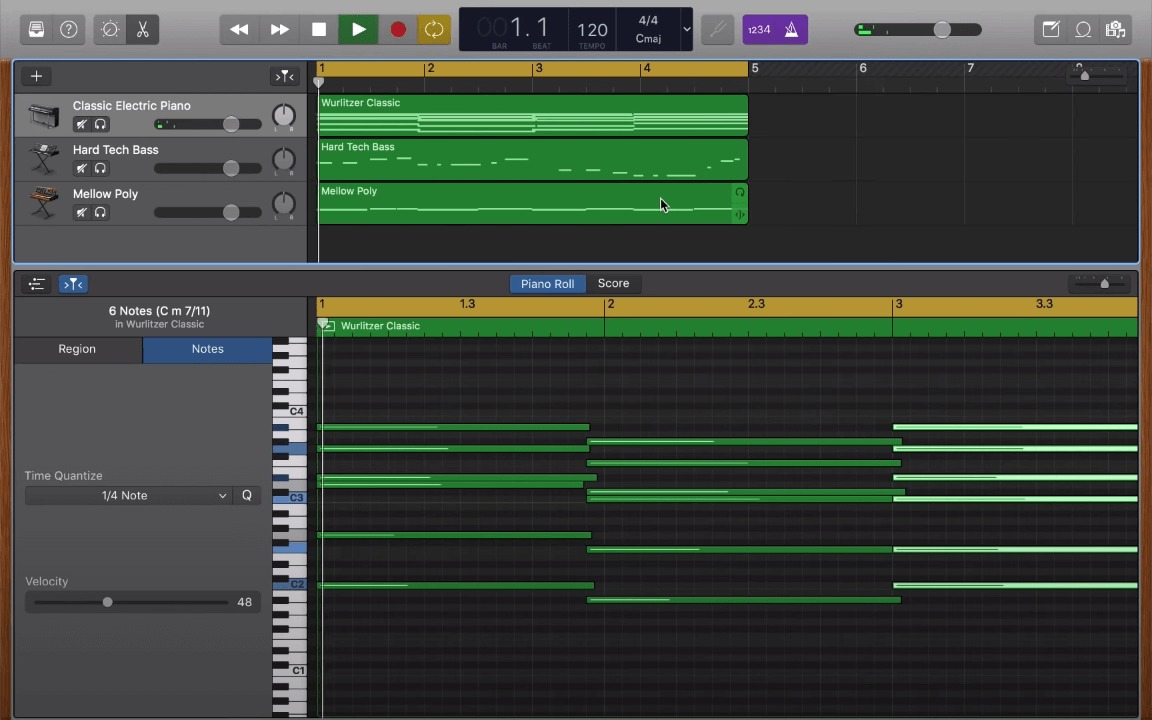The width and height of the screenshot is (1152, 720).
Task: Open the Editors with the scissors icon
Action: pos(143,29)
